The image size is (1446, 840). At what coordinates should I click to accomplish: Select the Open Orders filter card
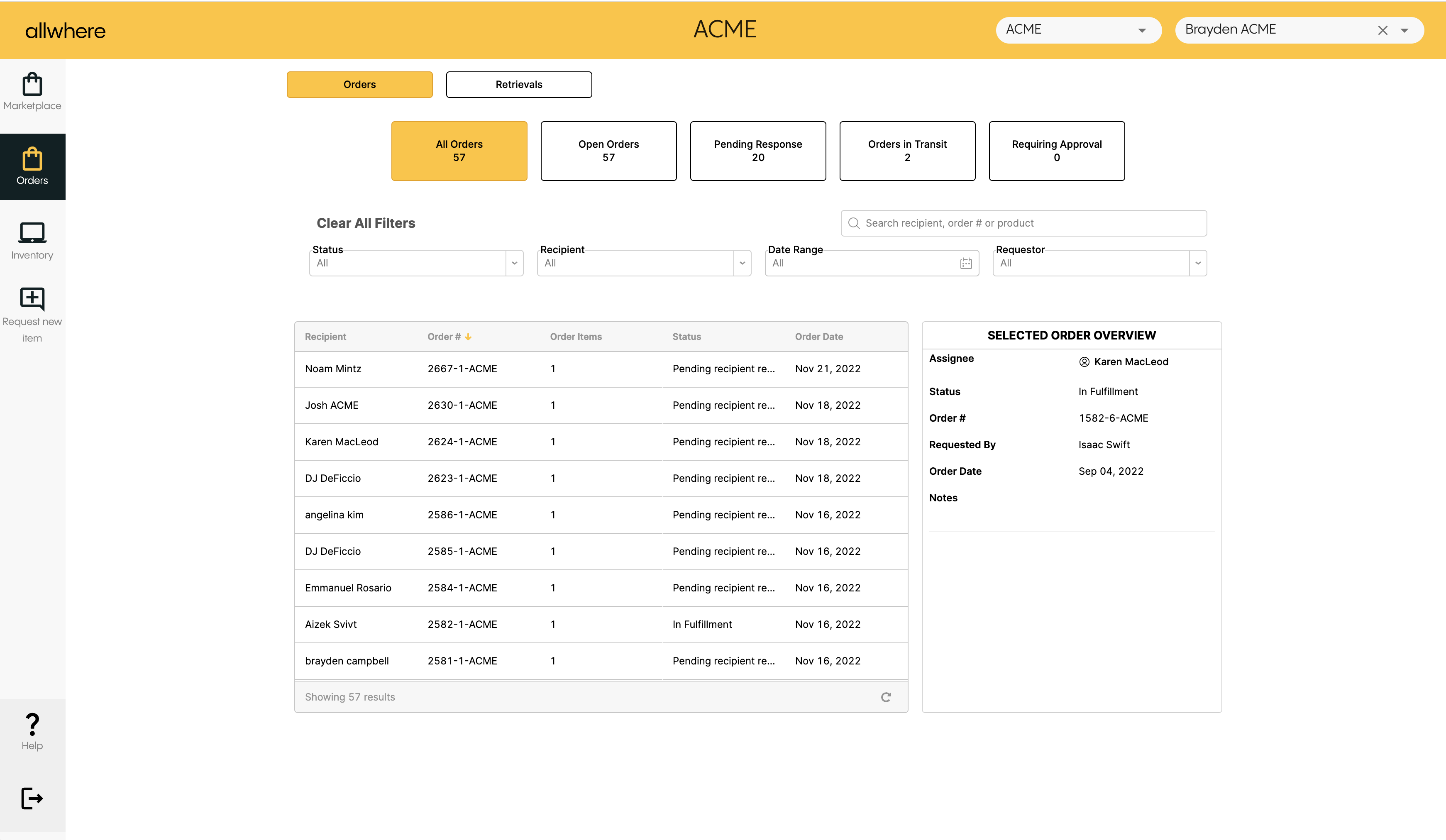click(608, 150)
